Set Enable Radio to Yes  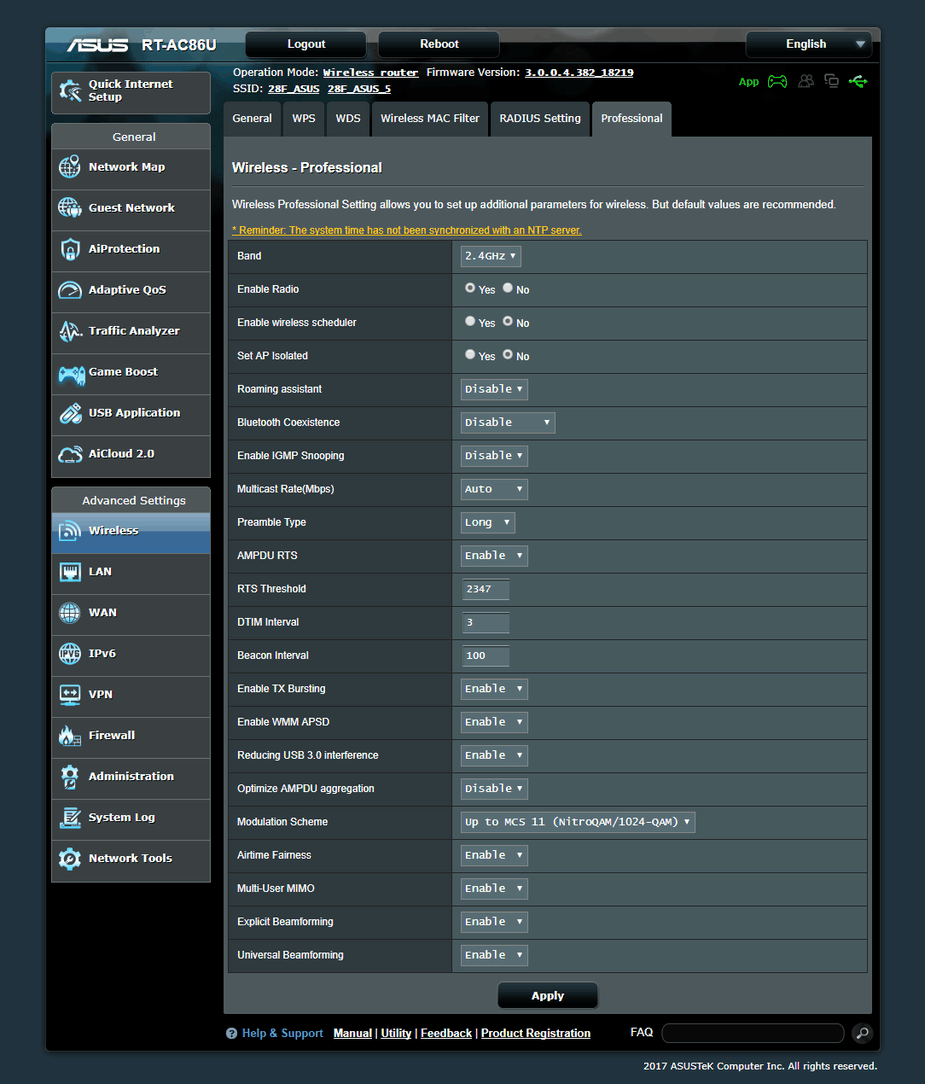point(470,288)
